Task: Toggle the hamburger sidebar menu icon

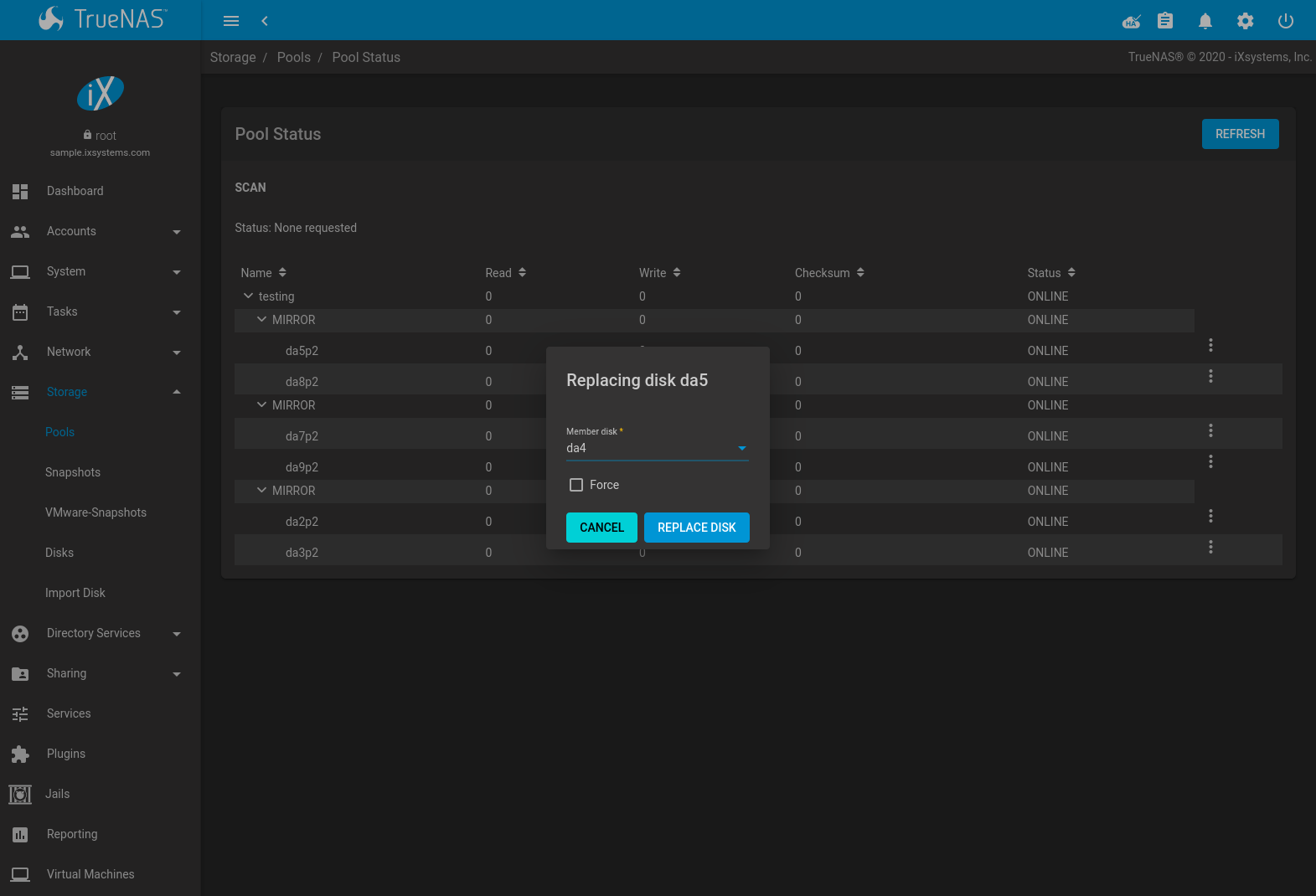Action: point(231,21)
